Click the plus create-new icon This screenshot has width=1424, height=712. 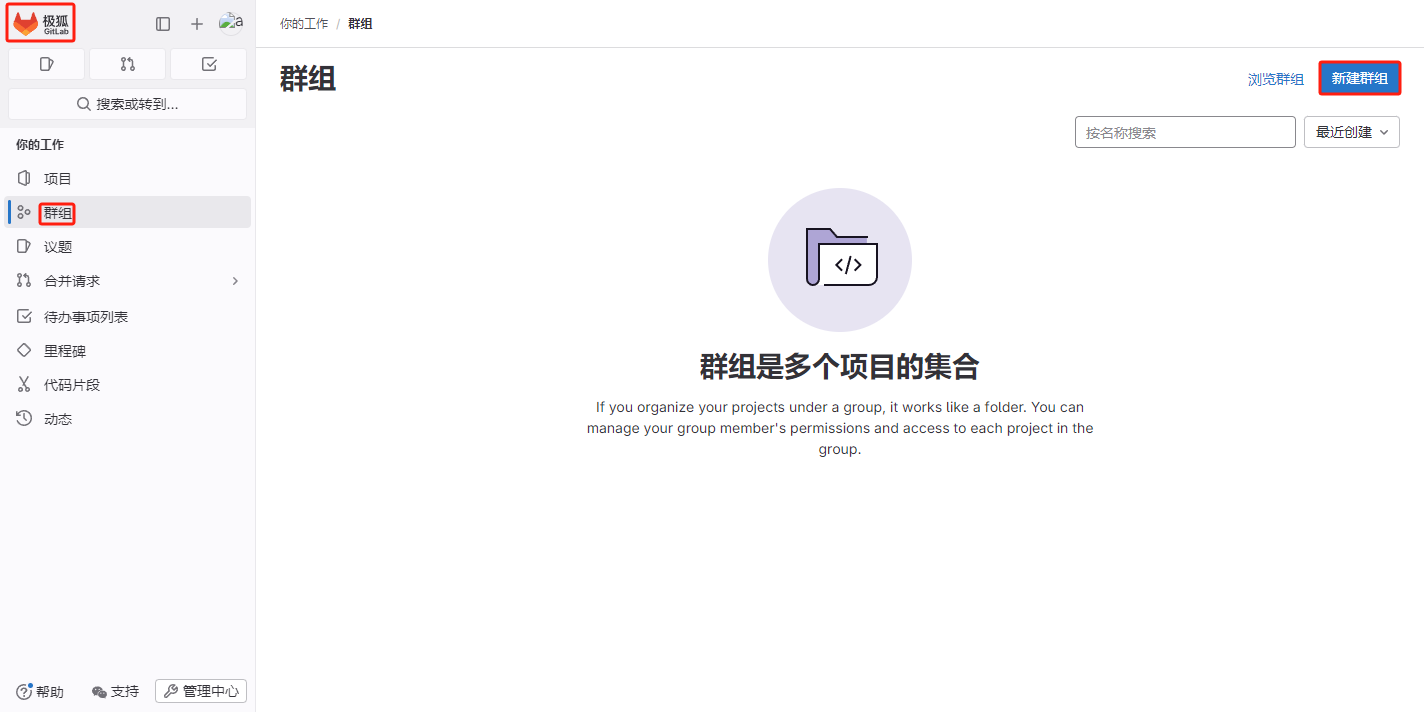point(197,24)
